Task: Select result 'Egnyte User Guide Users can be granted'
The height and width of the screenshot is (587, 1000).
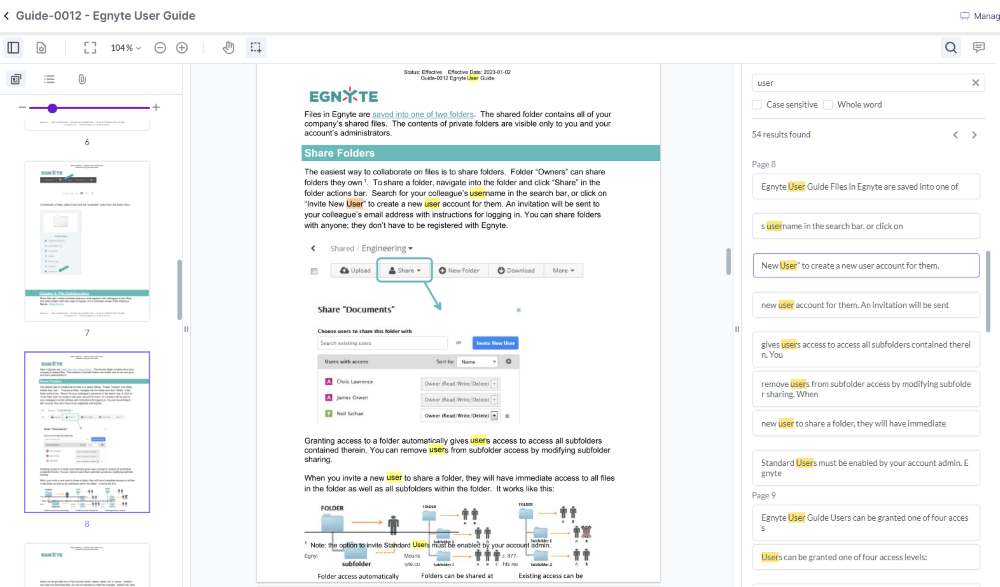Action: (x=866, y=523)
